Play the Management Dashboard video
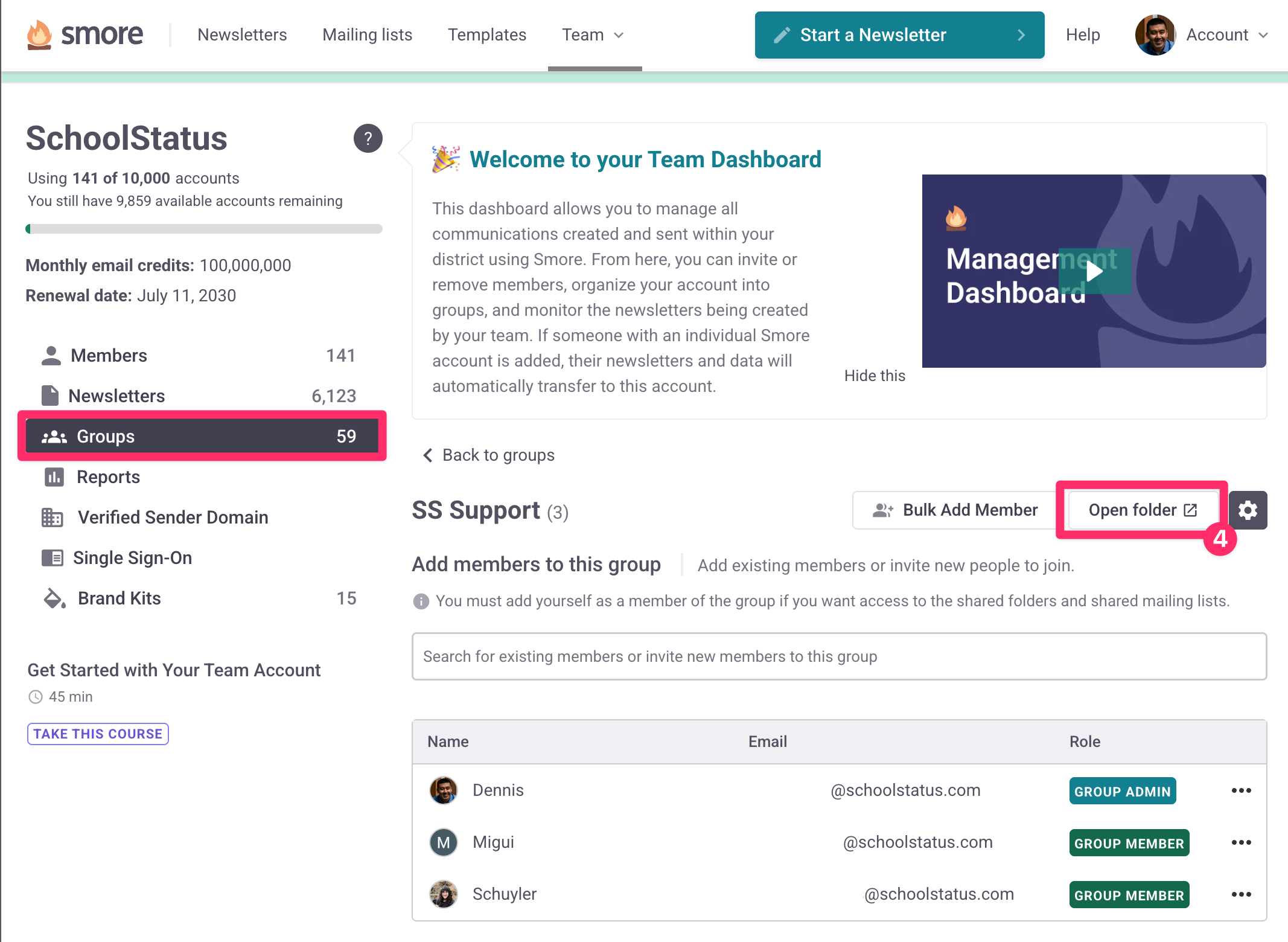 tap(1094, 272)
